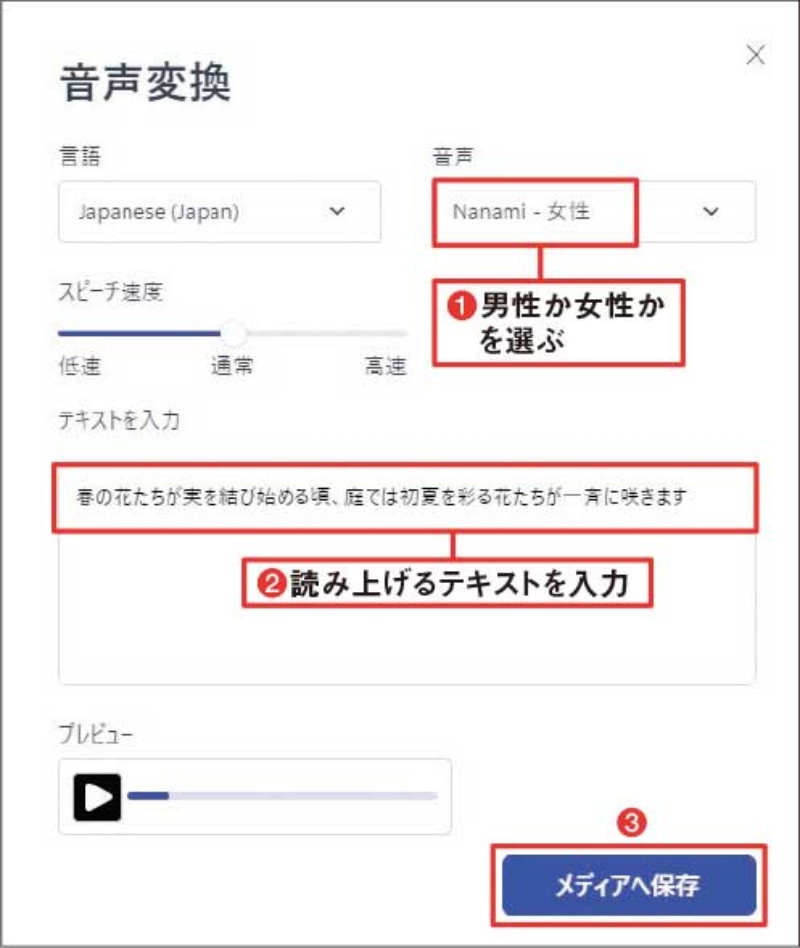
Task: Save to media with メディアへ保存
Action: coord(629,885)
